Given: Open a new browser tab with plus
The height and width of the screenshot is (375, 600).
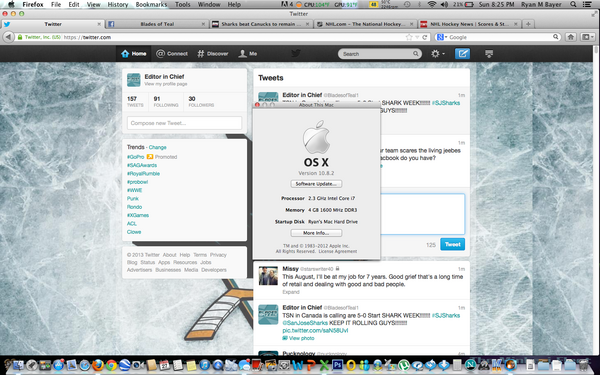Looking at the screenshot, I should pyautogui.click(x=528, y=24).
